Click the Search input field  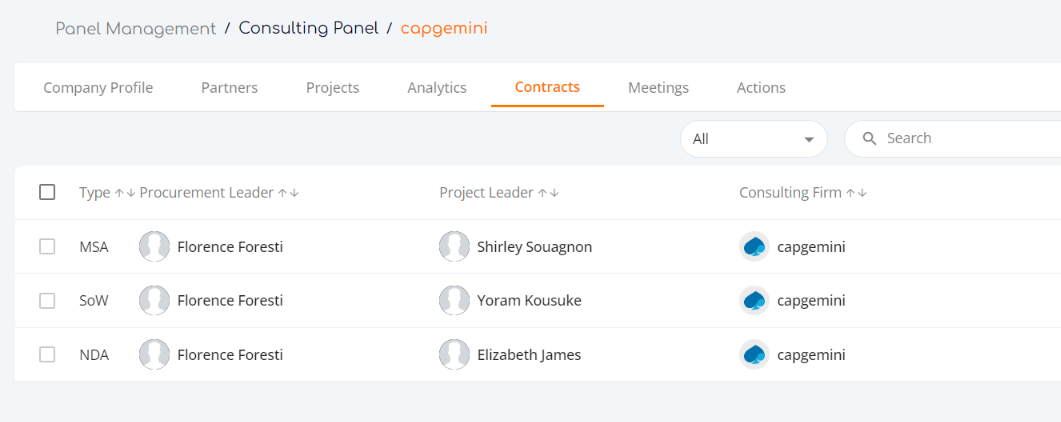pyautogui.click(x=953, y=139)
